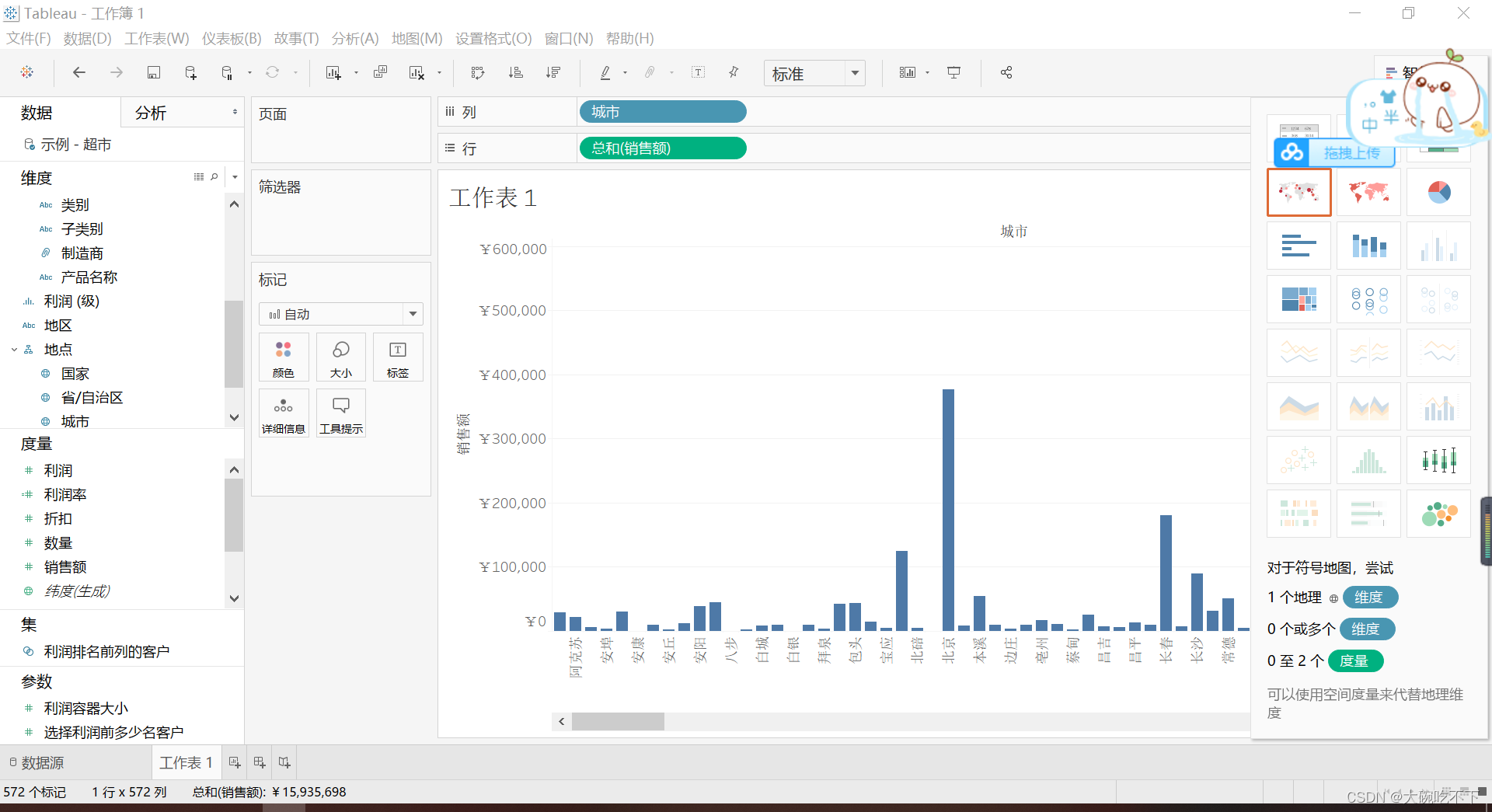Click the redo forward arrow
The width and height of the screenshot is (1492, 812).
coord(116,72)
